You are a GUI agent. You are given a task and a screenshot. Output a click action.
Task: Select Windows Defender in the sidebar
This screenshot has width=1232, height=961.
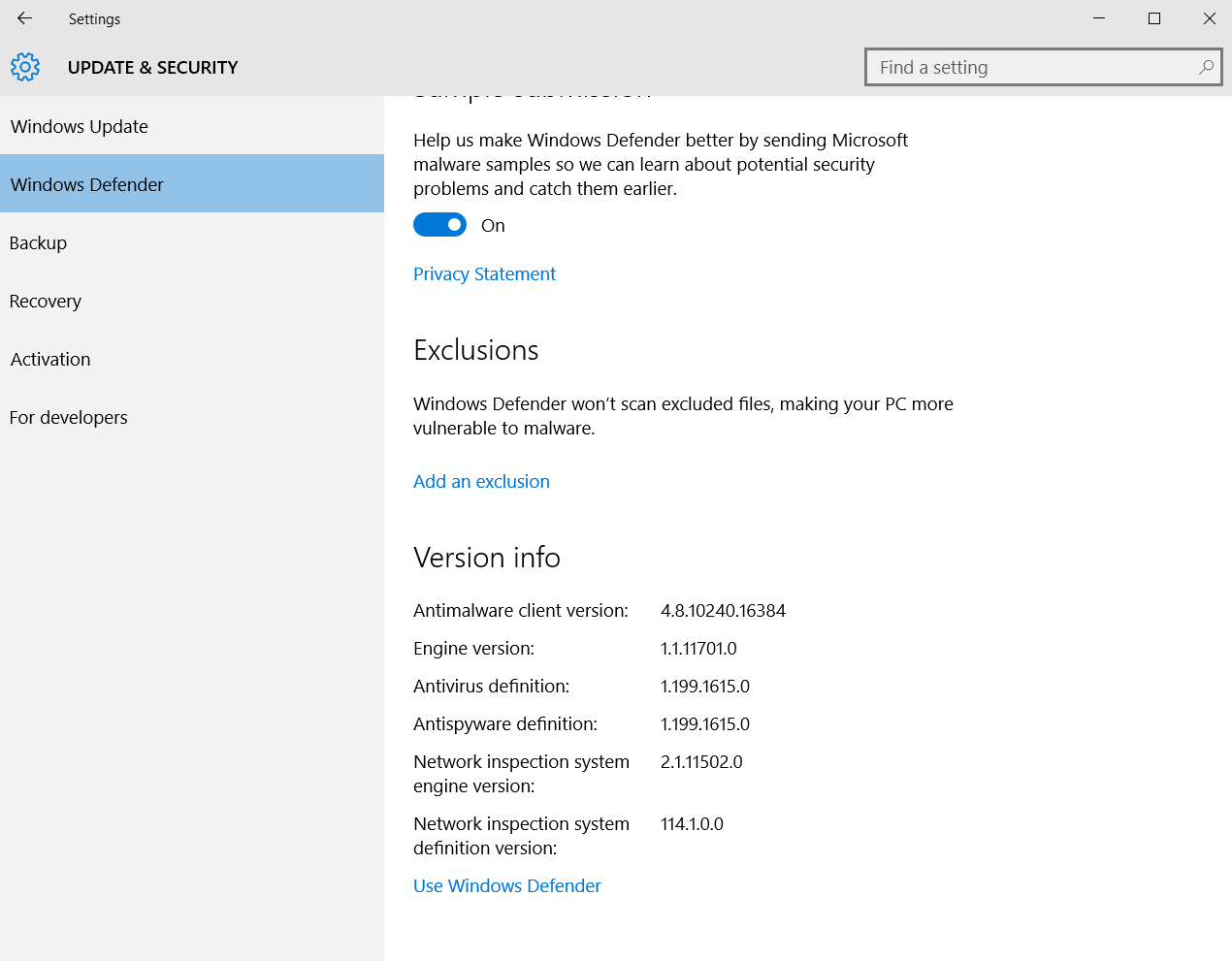(x=87, y=184)
